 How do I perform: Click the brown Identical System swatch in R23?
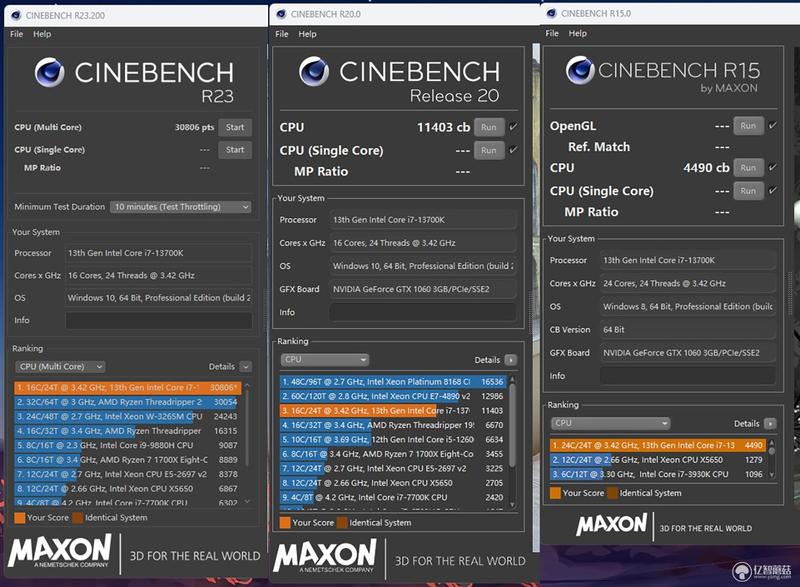point(78,518)
